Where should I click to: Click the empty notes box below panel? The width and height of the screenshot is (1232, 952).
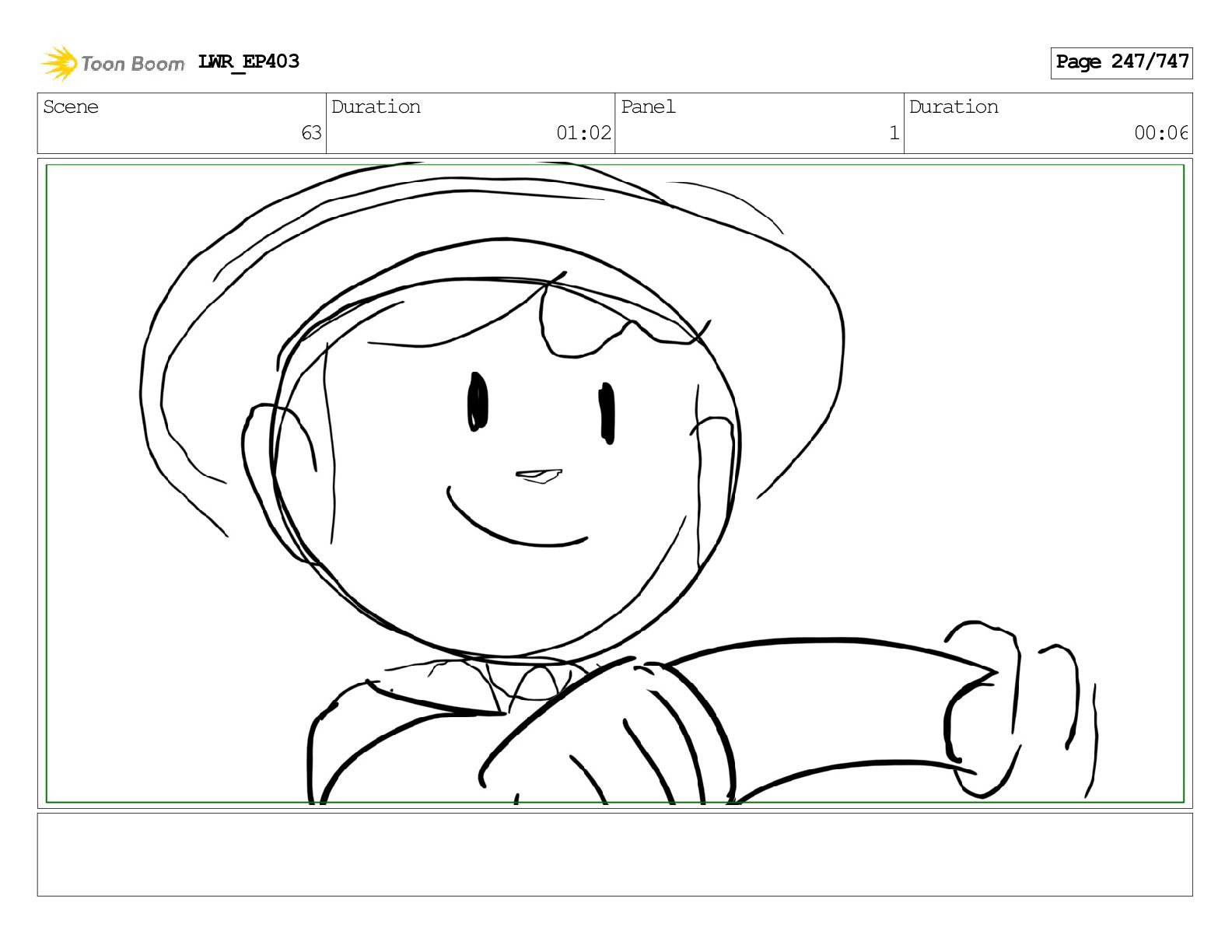pyautogui.click(x=615, y=855)
